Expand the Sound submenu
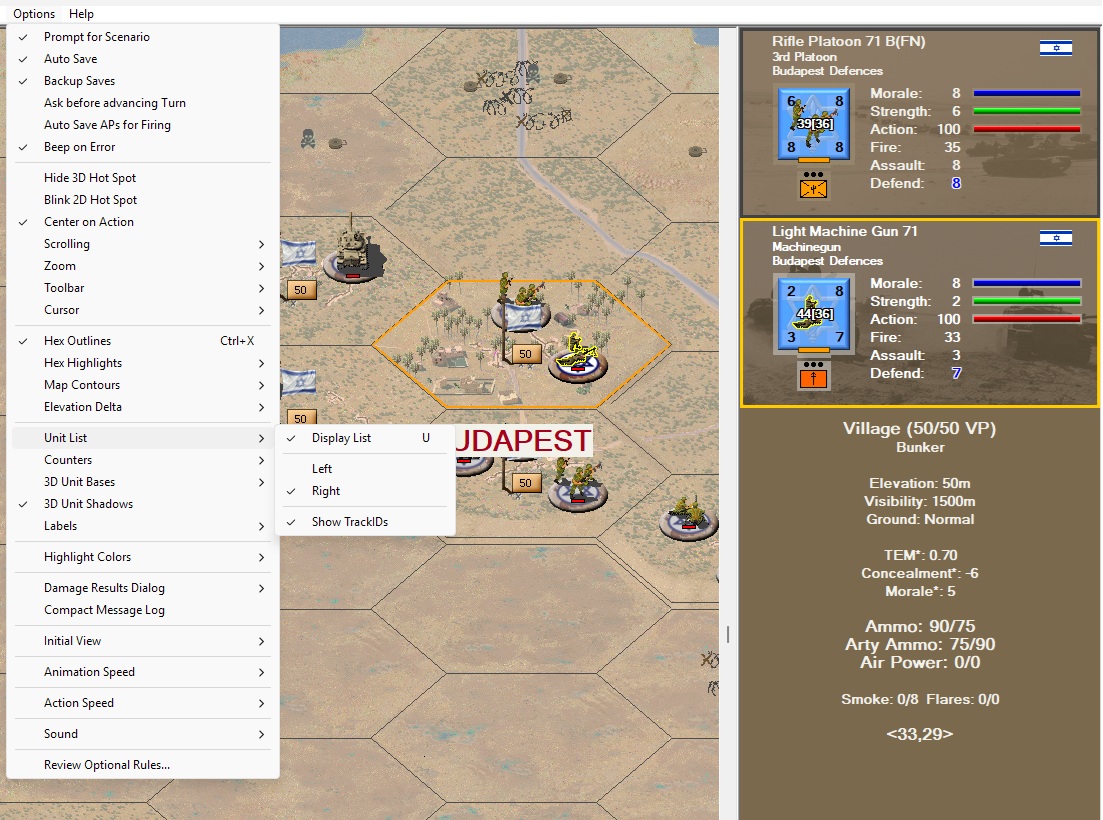 143,733
